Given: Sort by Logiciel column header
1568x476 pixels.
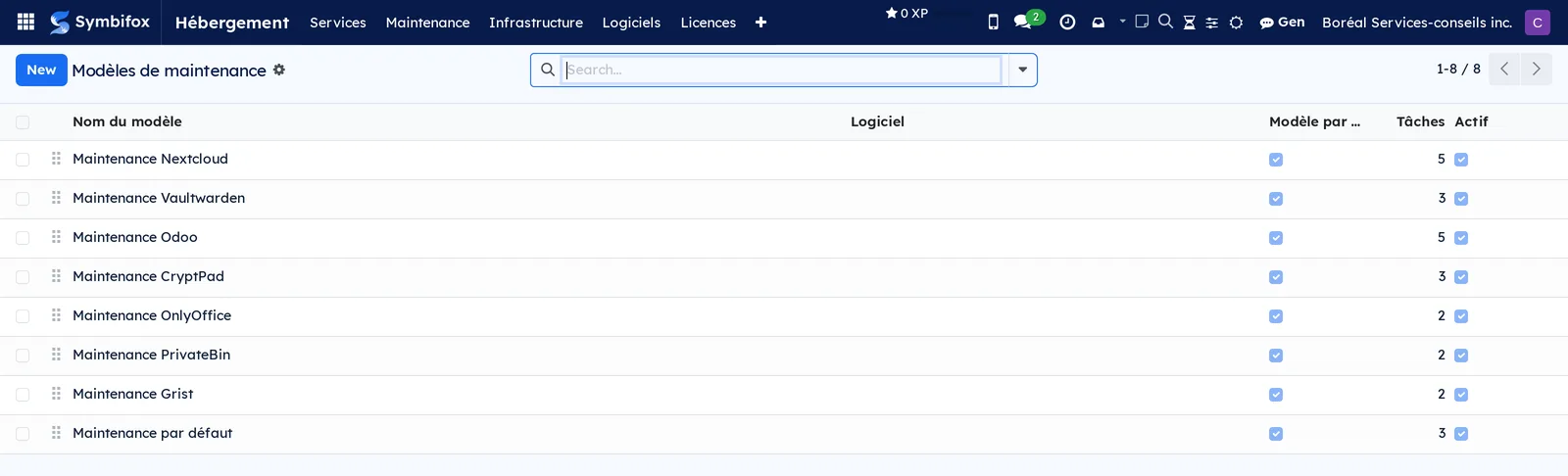Looking at the screenshot, I should click(877, 121).
